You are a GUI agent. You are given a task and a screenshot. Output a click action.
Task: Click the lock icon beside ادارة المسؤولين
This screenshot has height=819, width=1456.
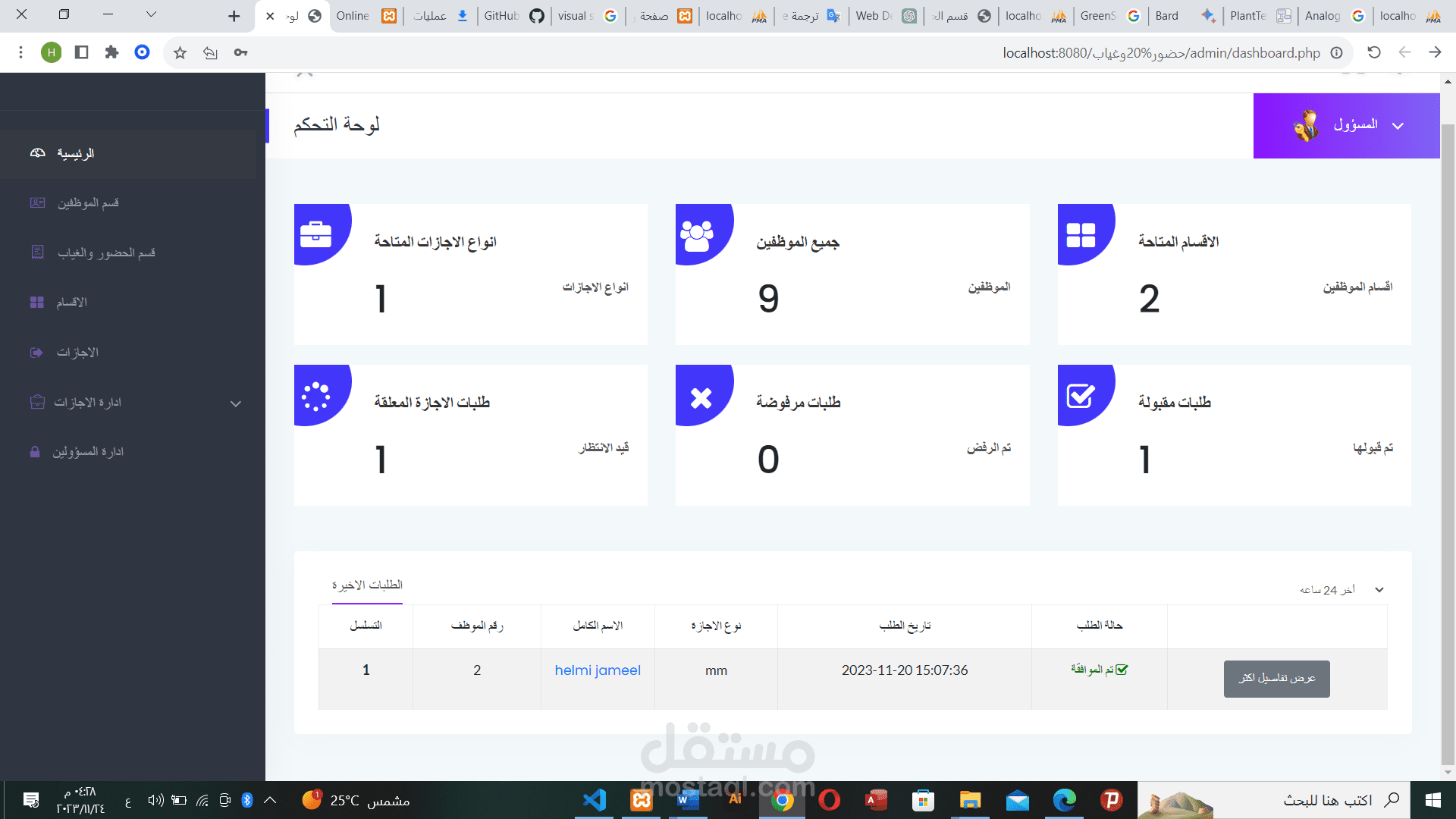[35, 452]
